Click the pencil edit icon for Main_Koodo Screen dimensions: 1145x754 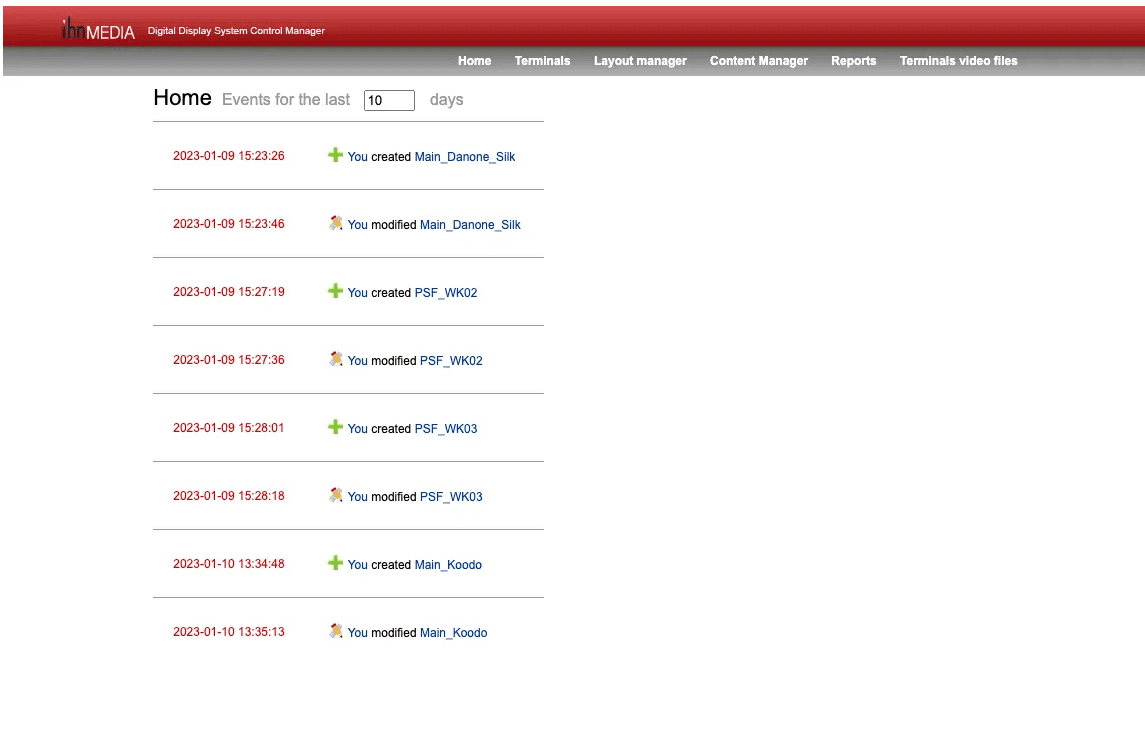tap(336, 631)
